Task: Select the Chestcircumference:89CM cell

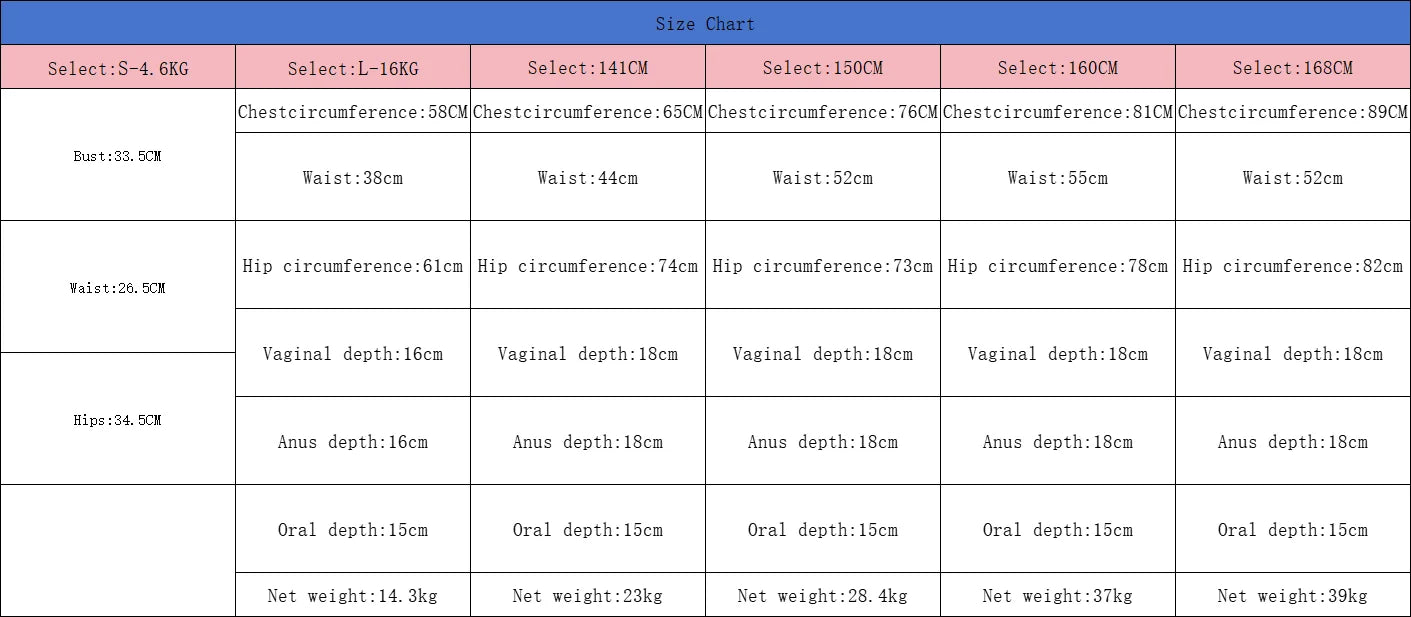Action: pyautogui.click(x=1293, y=112)
